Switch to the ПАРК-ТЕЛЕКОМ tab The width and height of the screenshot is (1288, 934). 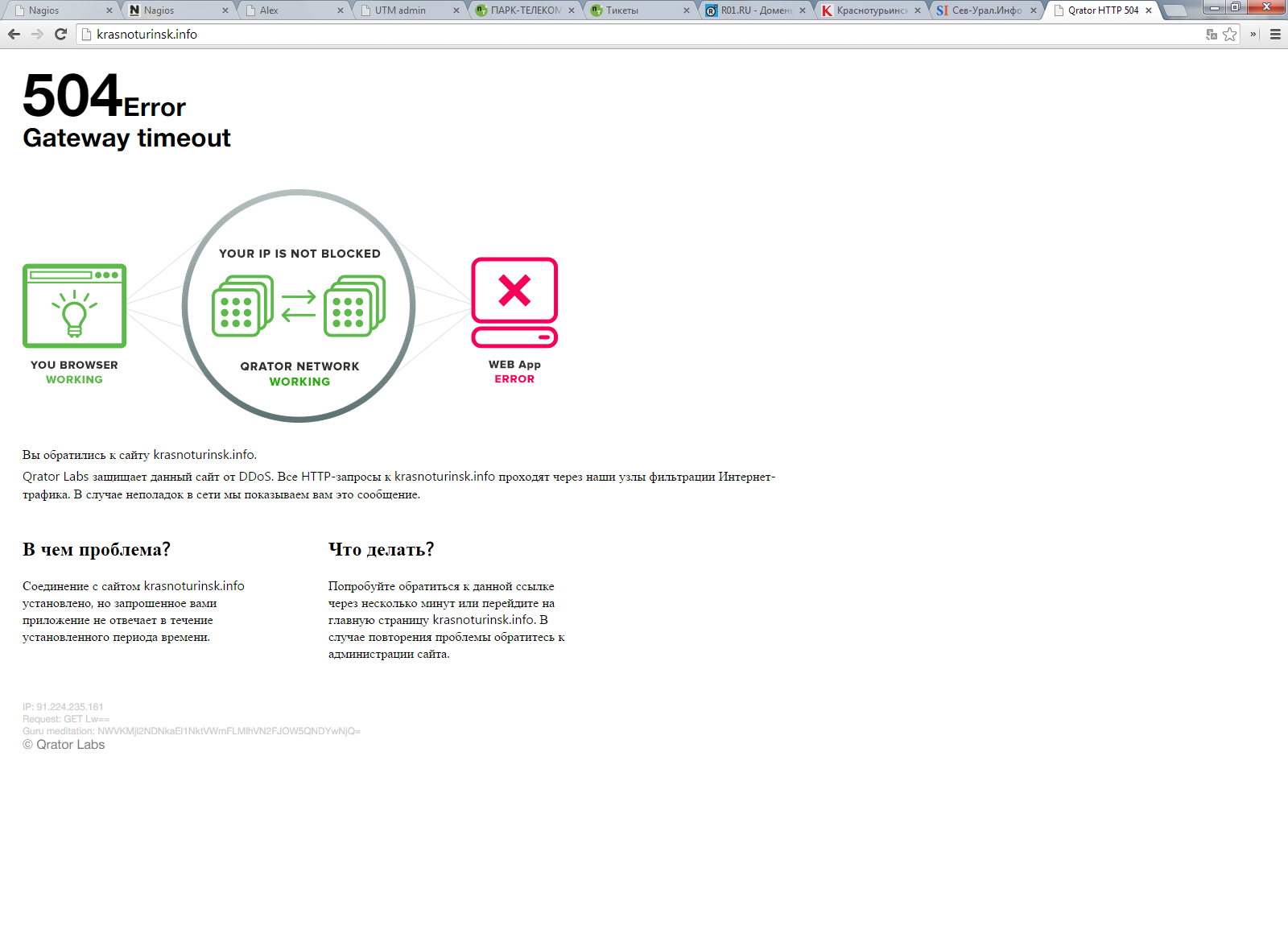click(525, 10)
